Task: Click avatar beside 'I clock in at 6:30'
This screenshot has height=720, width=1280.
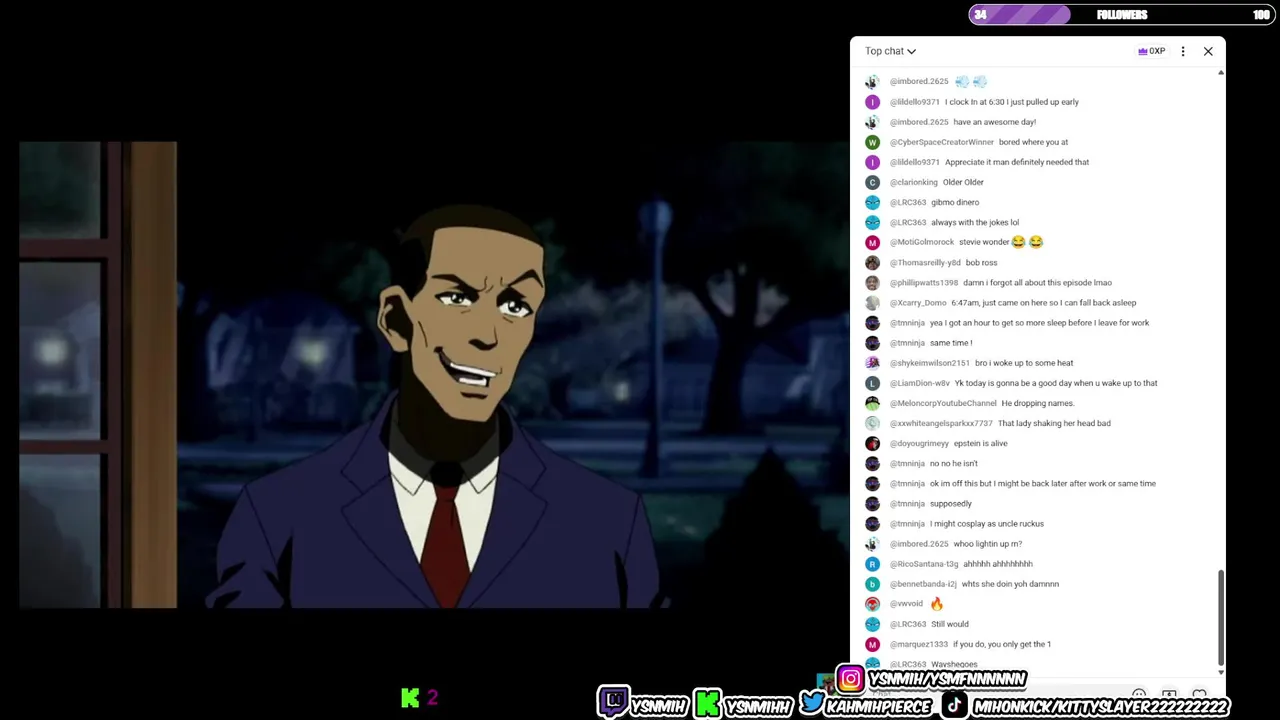Action: 872,102
